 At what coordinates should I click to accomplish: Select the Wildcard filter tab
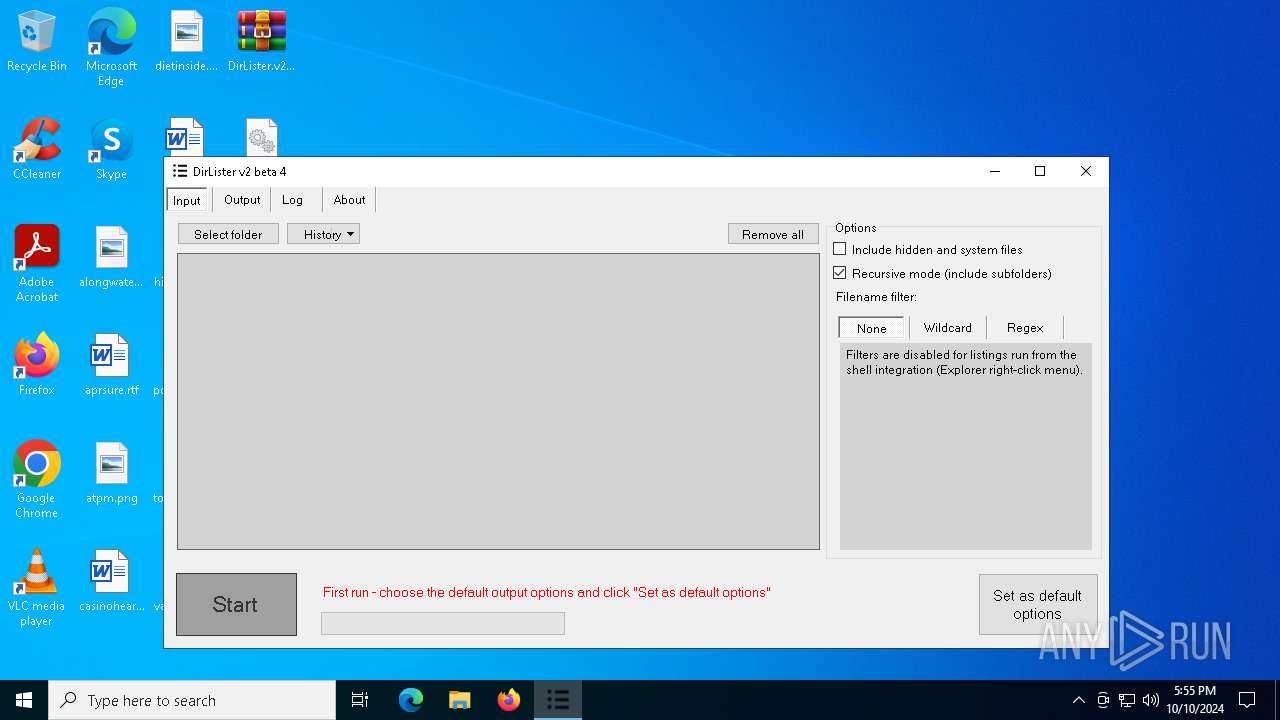point(947,328)
